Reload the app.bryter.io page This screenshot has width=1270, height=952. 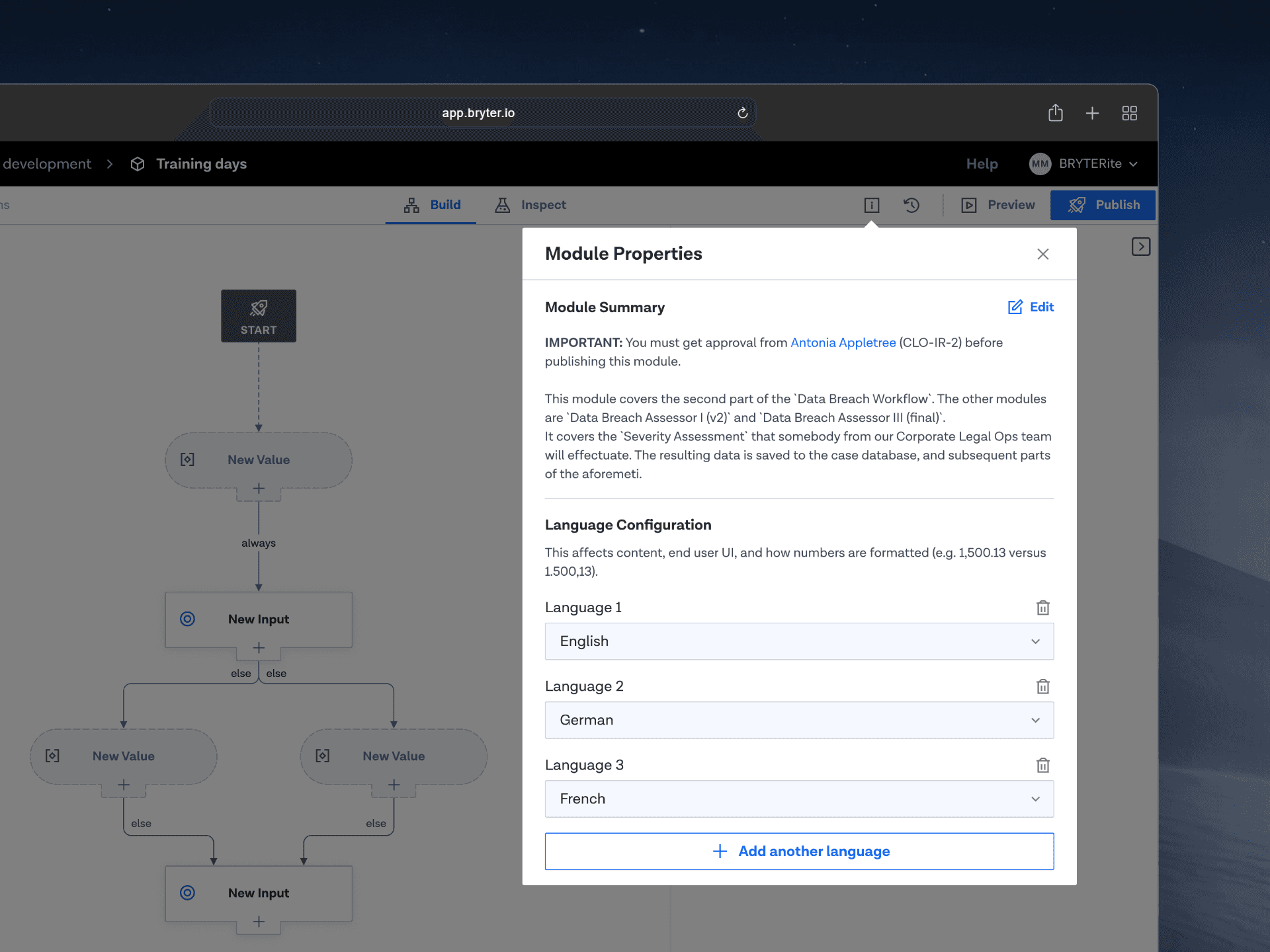tap(742, 113)
